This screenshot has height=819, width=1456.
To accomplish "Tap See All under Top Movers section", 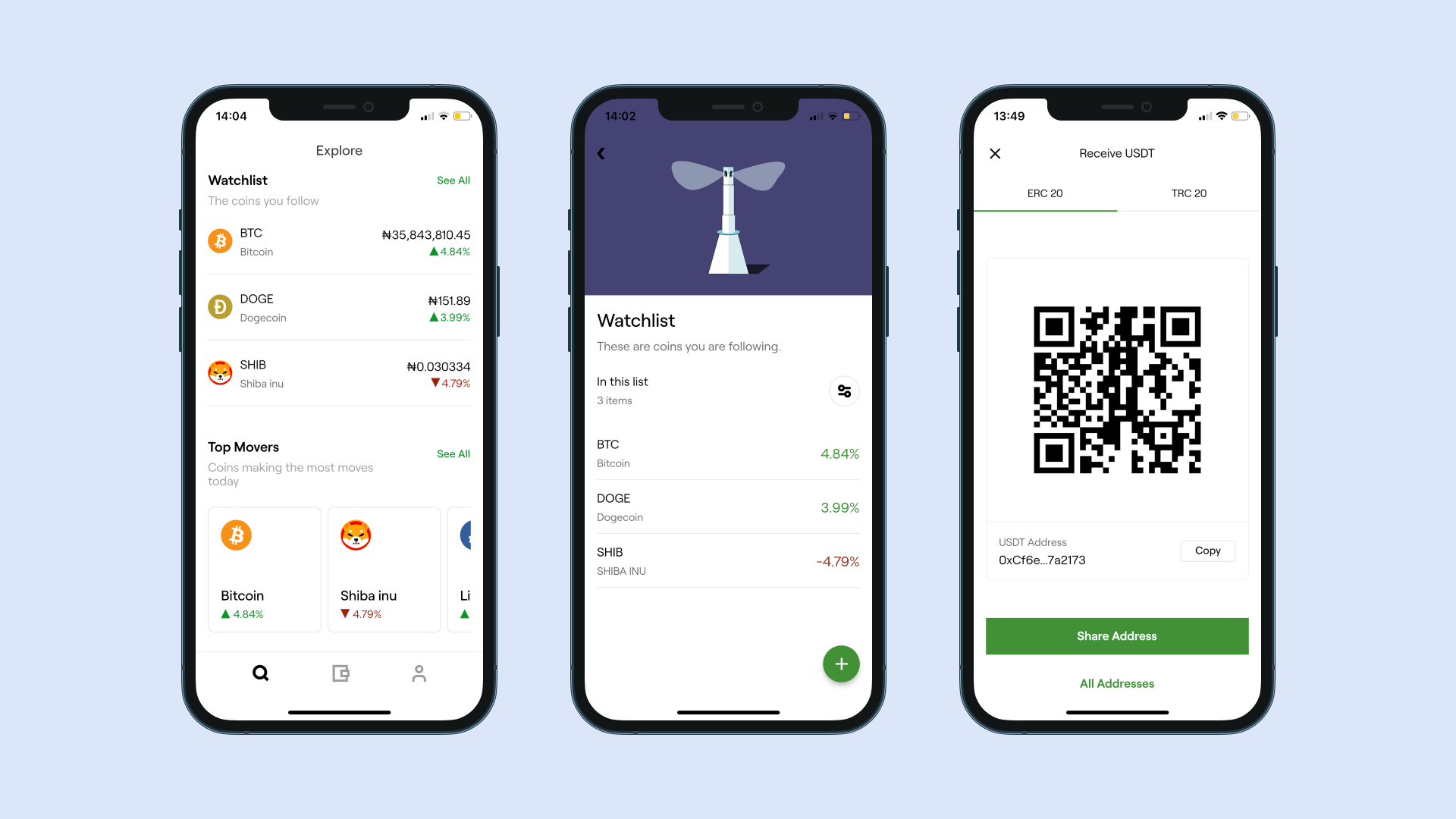I will pyautogui.click(x=453, y=454).
